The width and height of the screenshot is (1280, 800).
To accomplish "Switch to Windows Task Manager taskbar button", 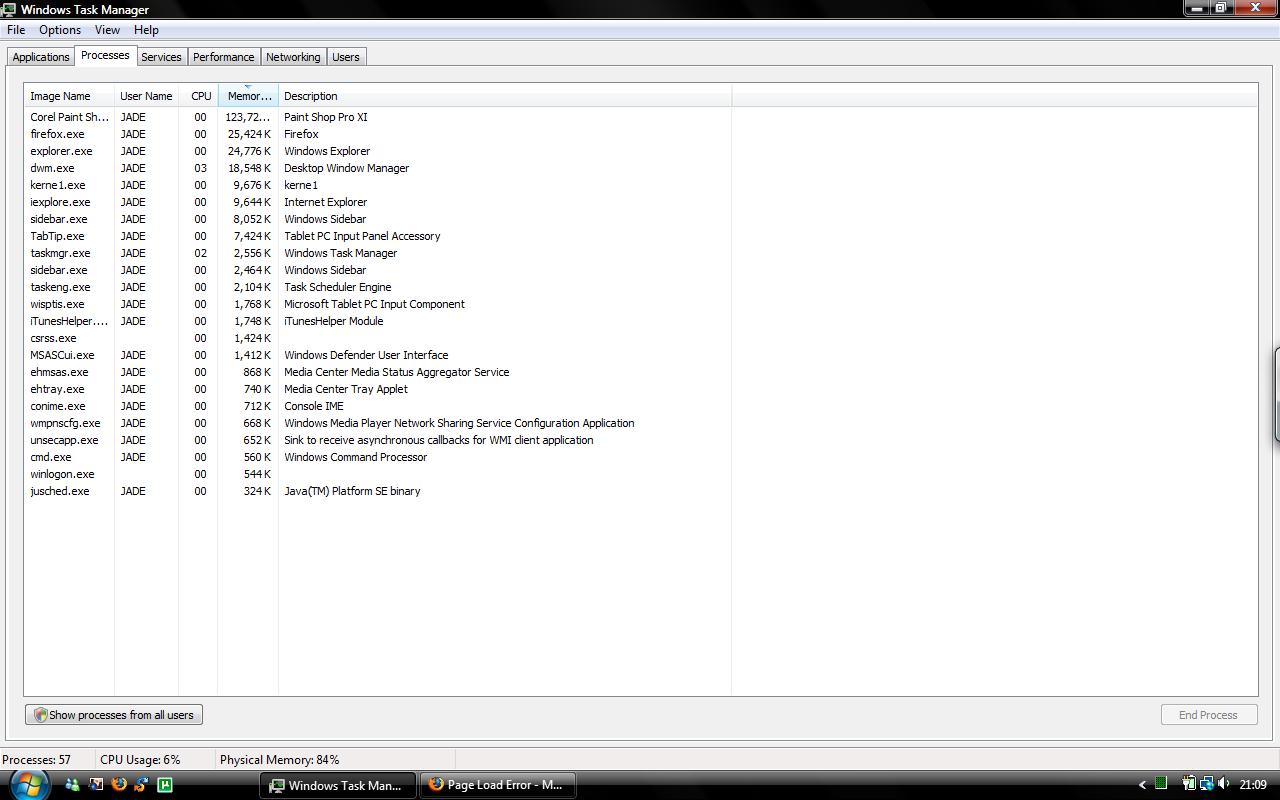I will (338, 785).
